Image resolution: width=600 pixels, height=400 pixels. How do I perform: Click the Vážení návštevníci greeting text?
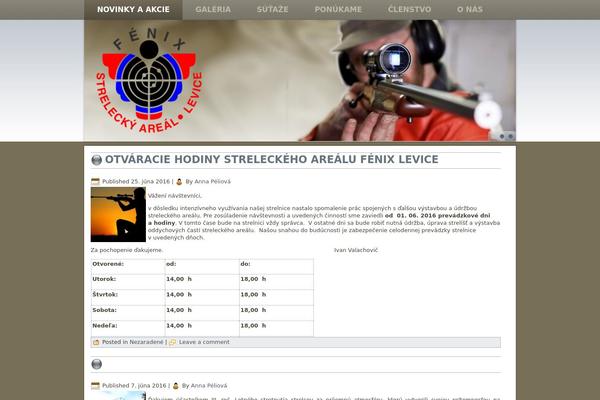click(x=175, y=196)
